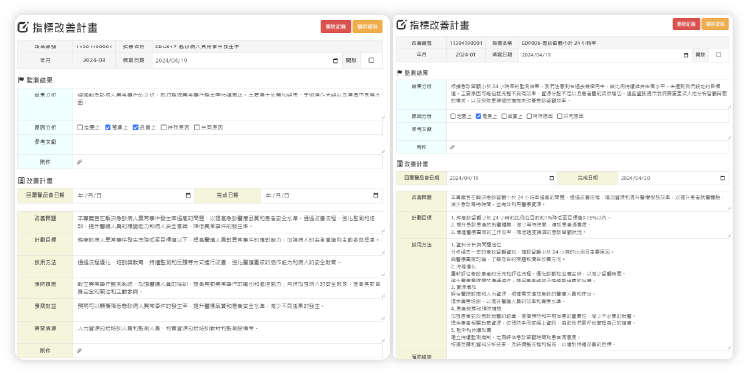Click the empty 完成日期 date field, left form

pos(321,195)
